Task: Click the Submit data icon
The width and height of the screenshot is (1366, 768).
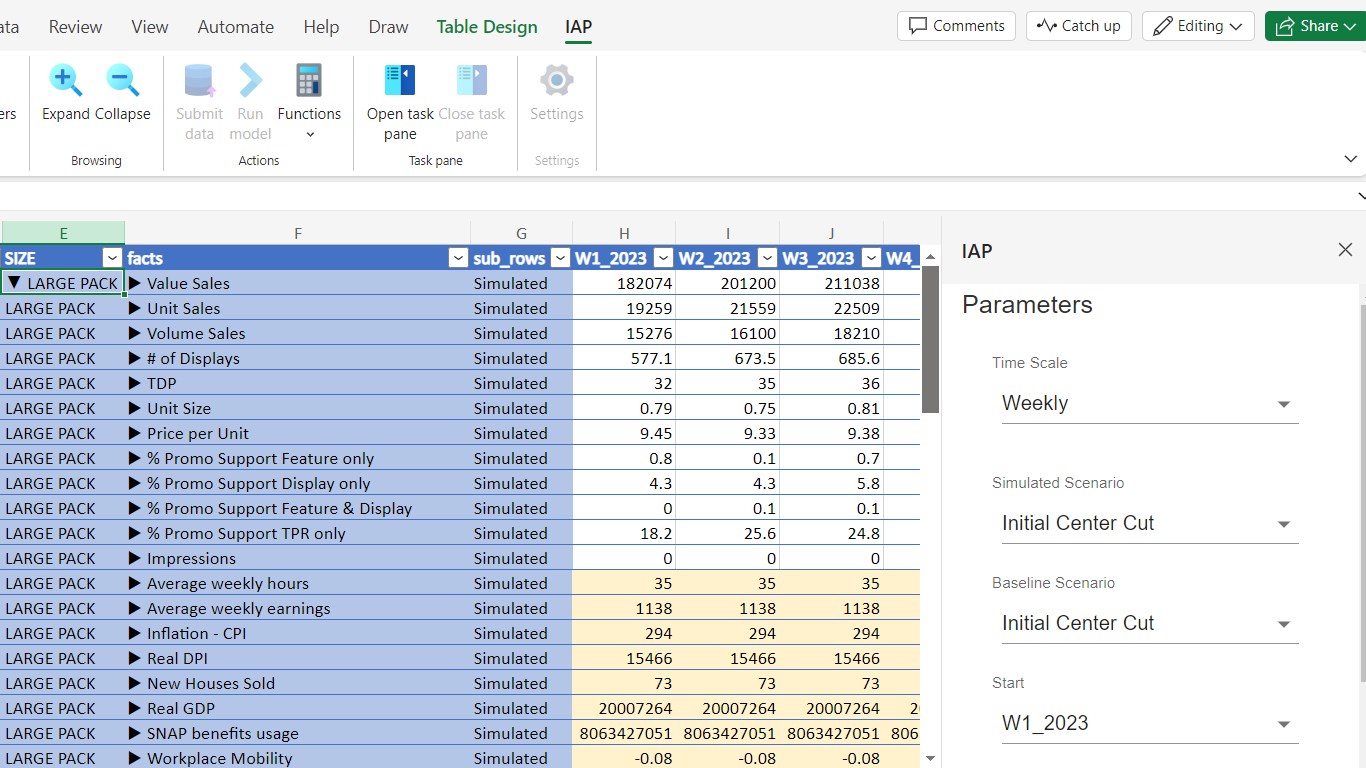Action: 199,81
